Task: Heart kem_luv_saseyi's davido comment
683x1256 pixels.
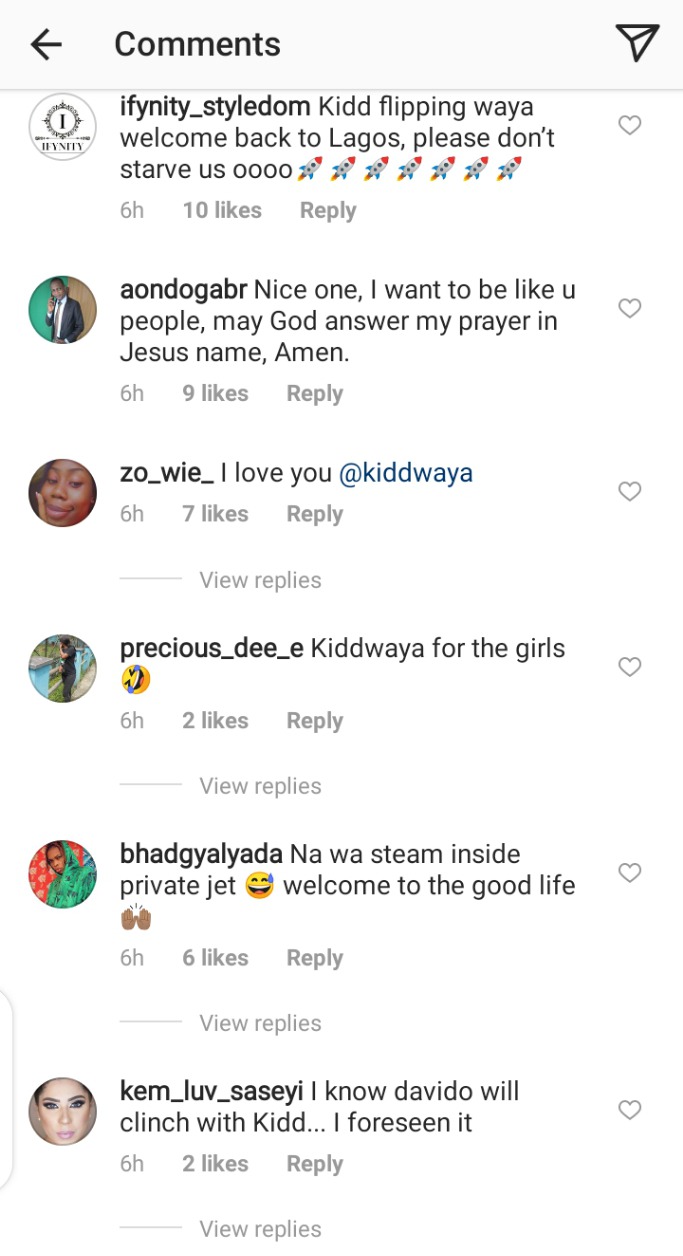Action: [629, 1110]
